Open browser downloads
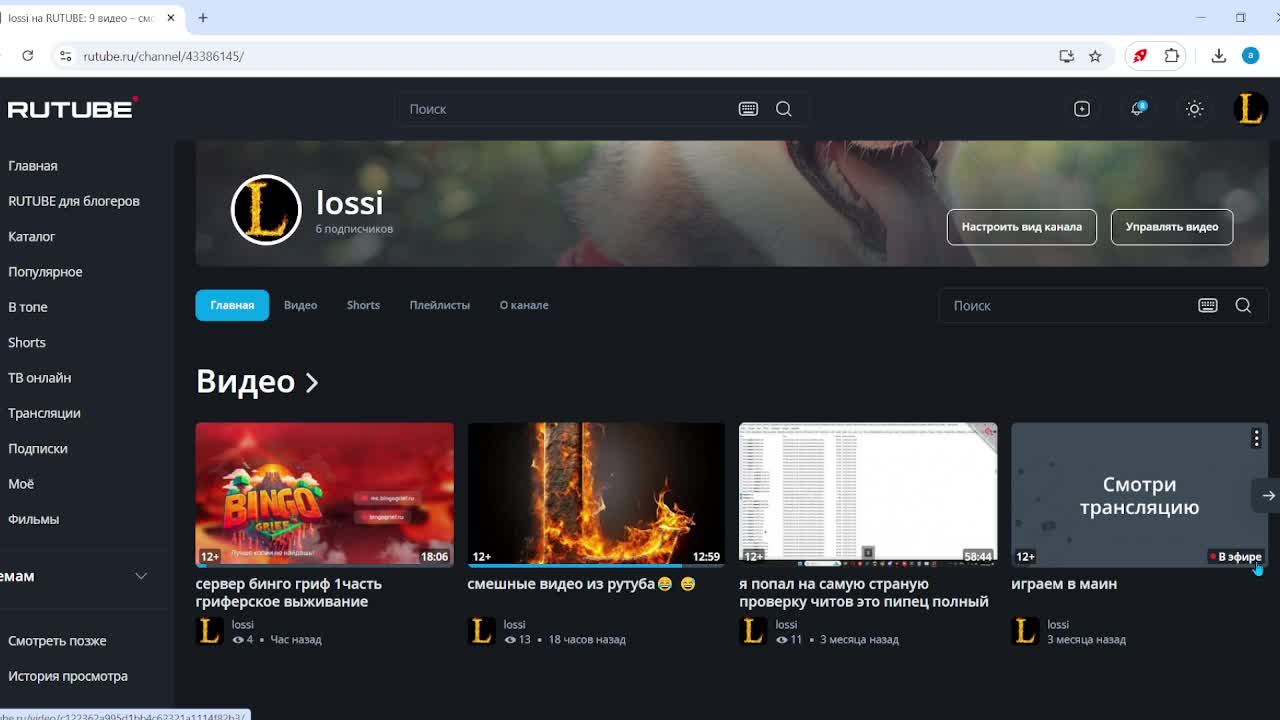The width and height of the screenshot is (1280, 720). tap(1218, 56)
